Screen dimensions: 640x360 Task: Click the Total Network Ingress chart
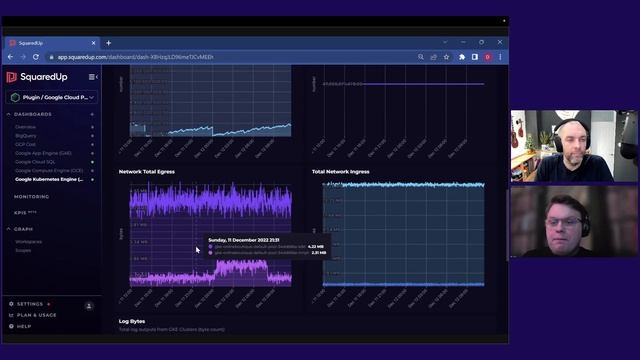(404, 235)
